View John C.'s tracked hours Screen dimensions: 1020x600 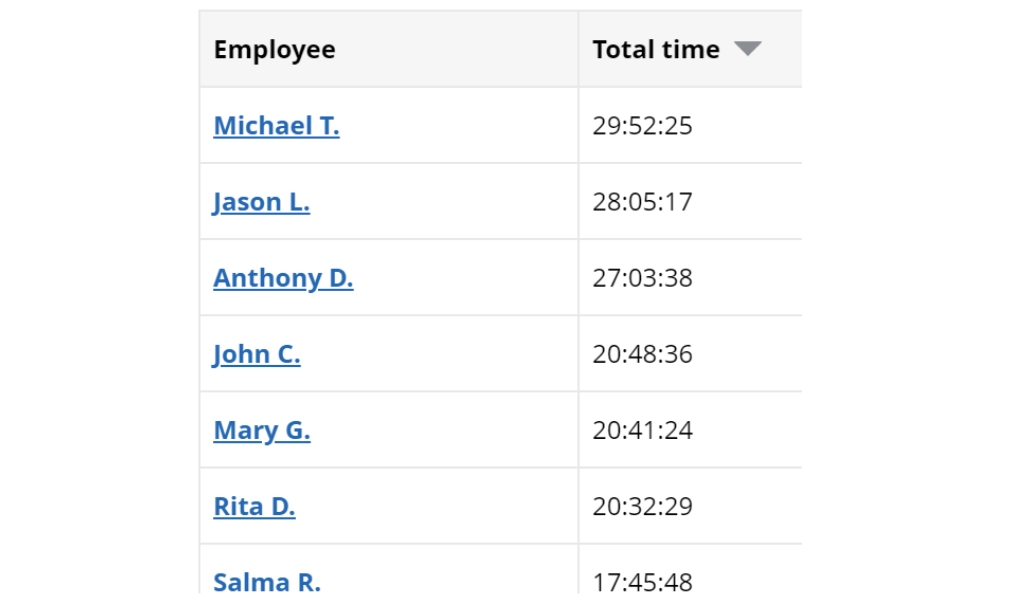pos(257,353)
